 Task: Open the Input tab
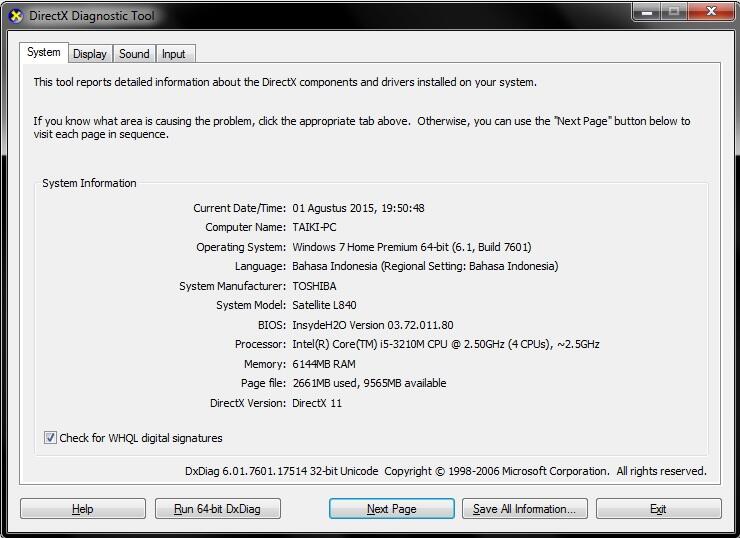coord(174,54)
